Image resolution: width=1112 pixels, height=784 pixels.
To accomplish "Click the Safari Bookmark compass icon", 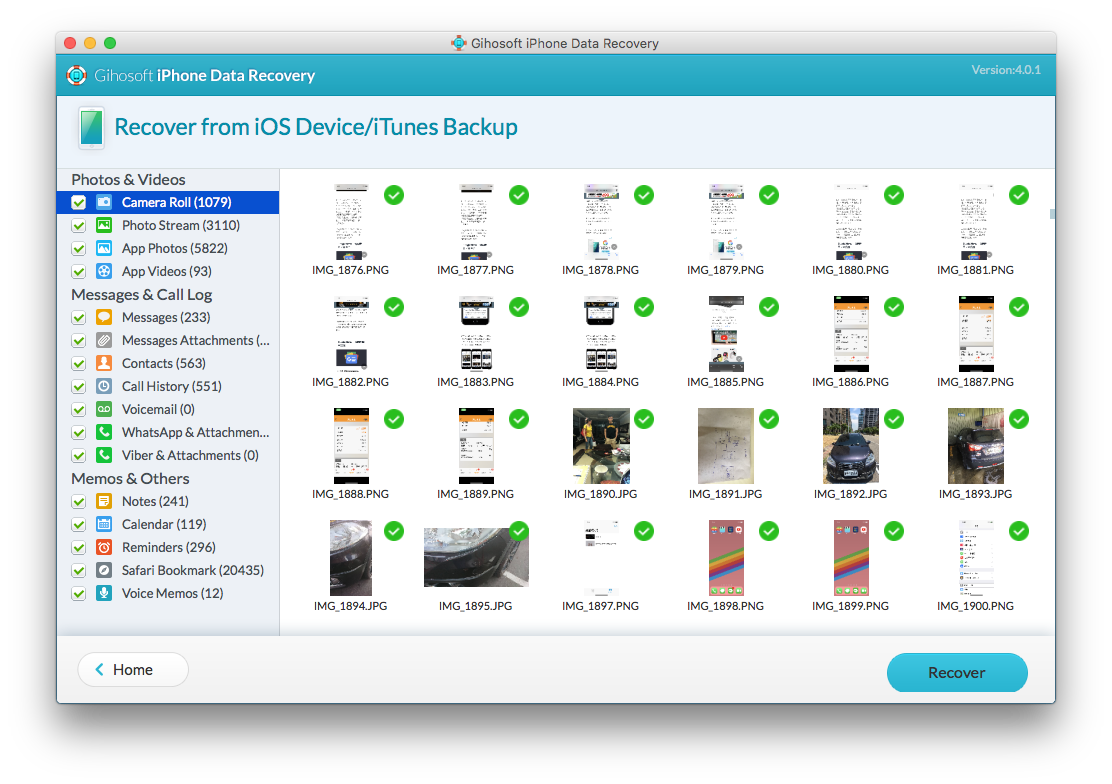I will tap(104, 570).
